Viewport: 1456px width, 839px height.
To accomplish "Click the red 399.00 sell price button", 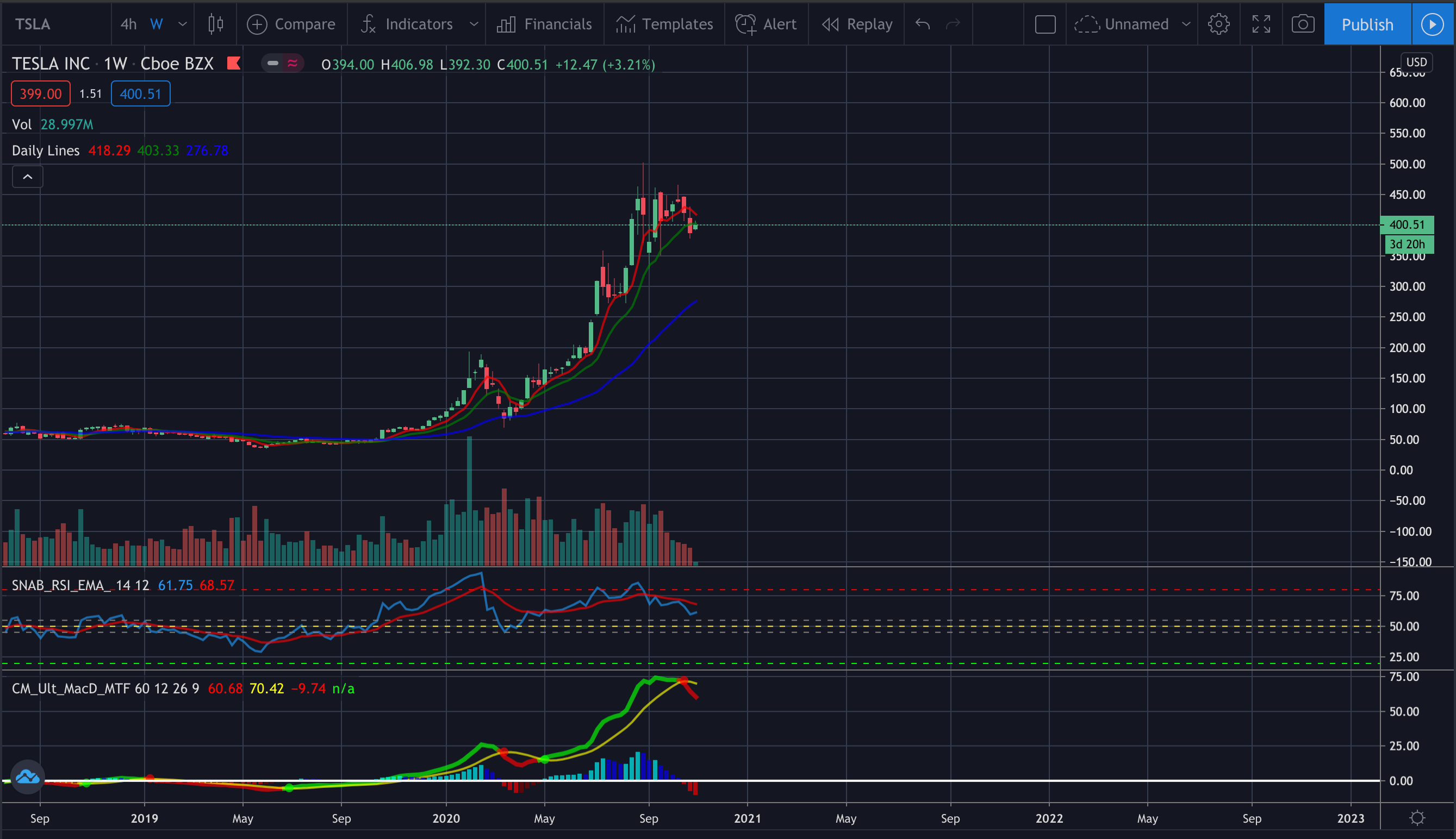I will point(40,94).
